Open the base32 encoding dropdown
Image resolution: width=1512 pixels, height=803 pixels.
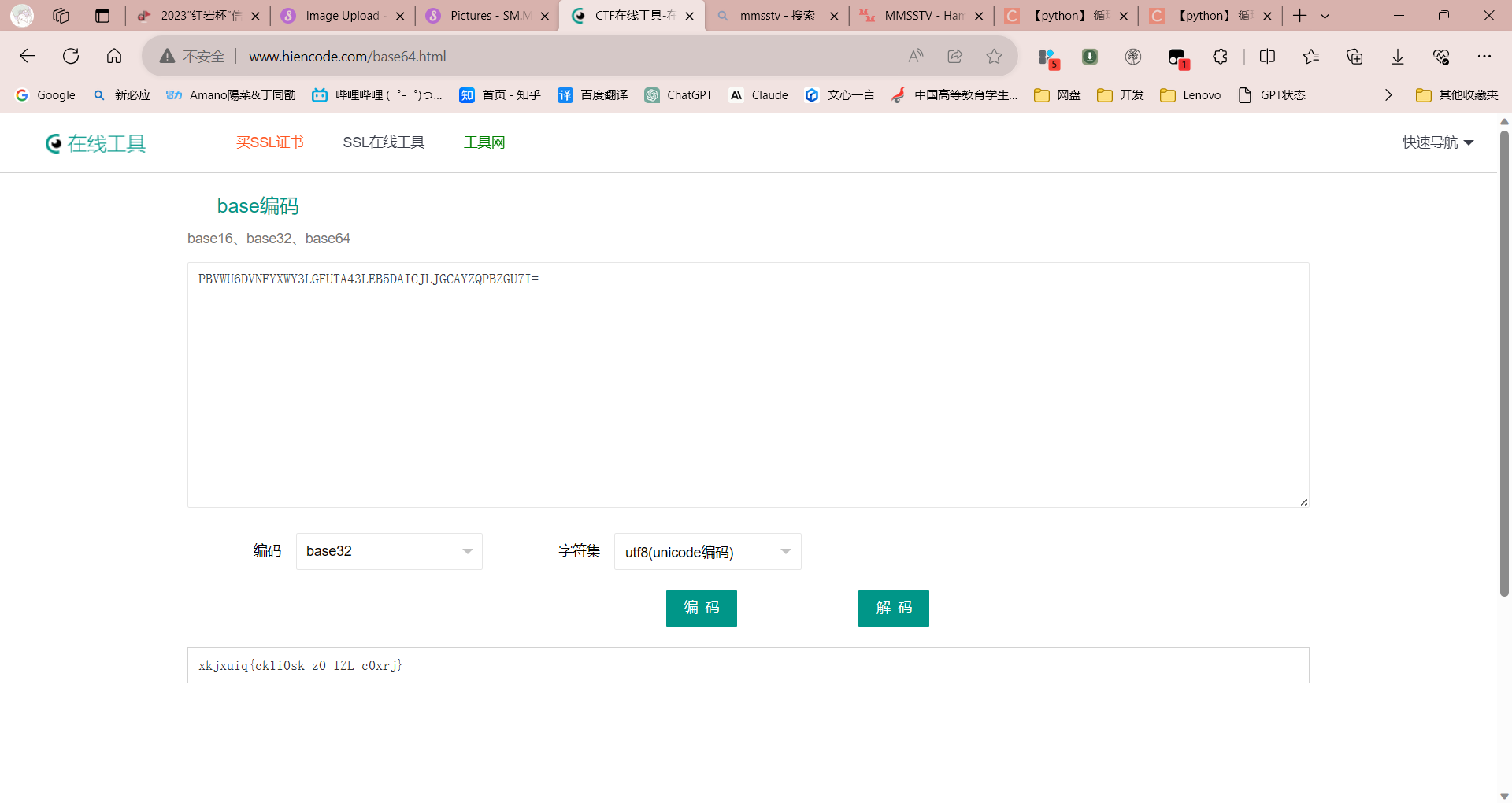[388, 551]
